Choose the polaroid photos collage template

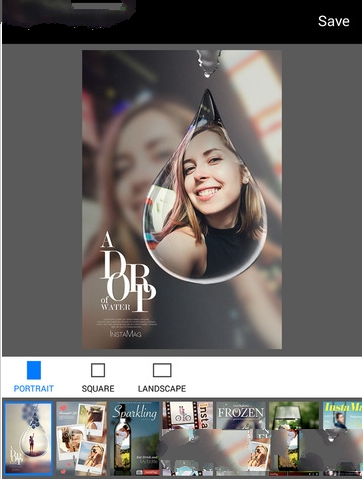81,438
